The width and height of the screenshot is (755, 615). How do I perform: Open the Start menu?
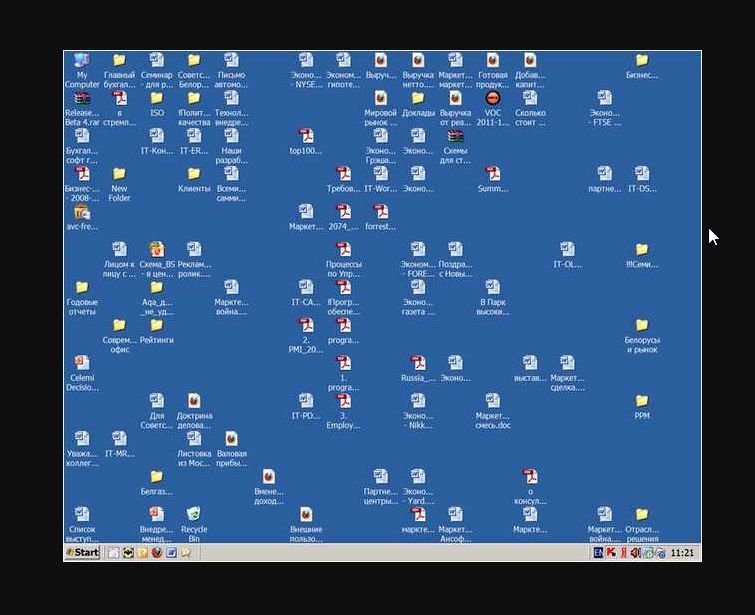[83, 552]
